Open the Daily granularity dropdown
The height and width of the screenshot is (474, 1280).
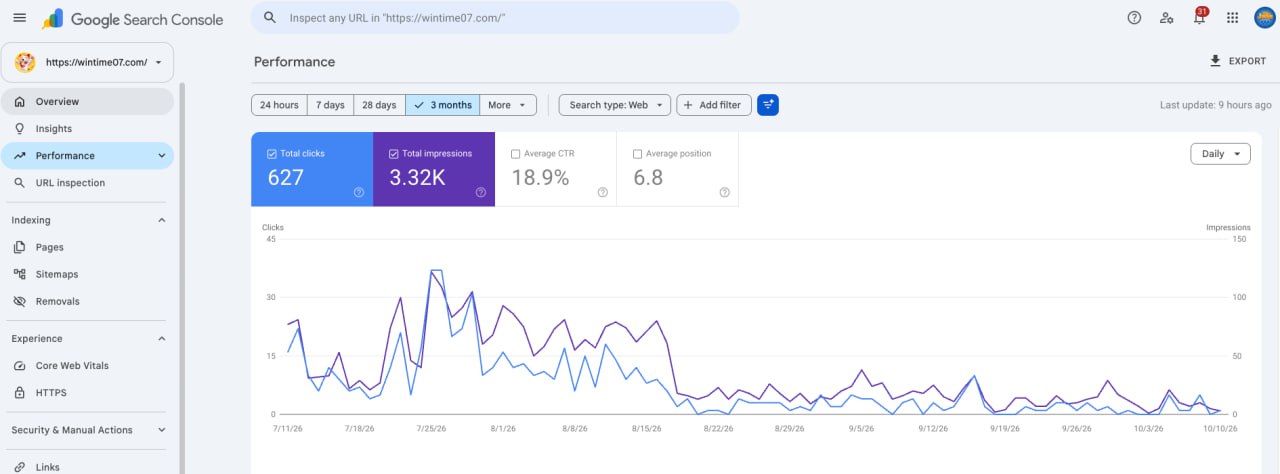pyautogui.click(x=1220, y=154)
